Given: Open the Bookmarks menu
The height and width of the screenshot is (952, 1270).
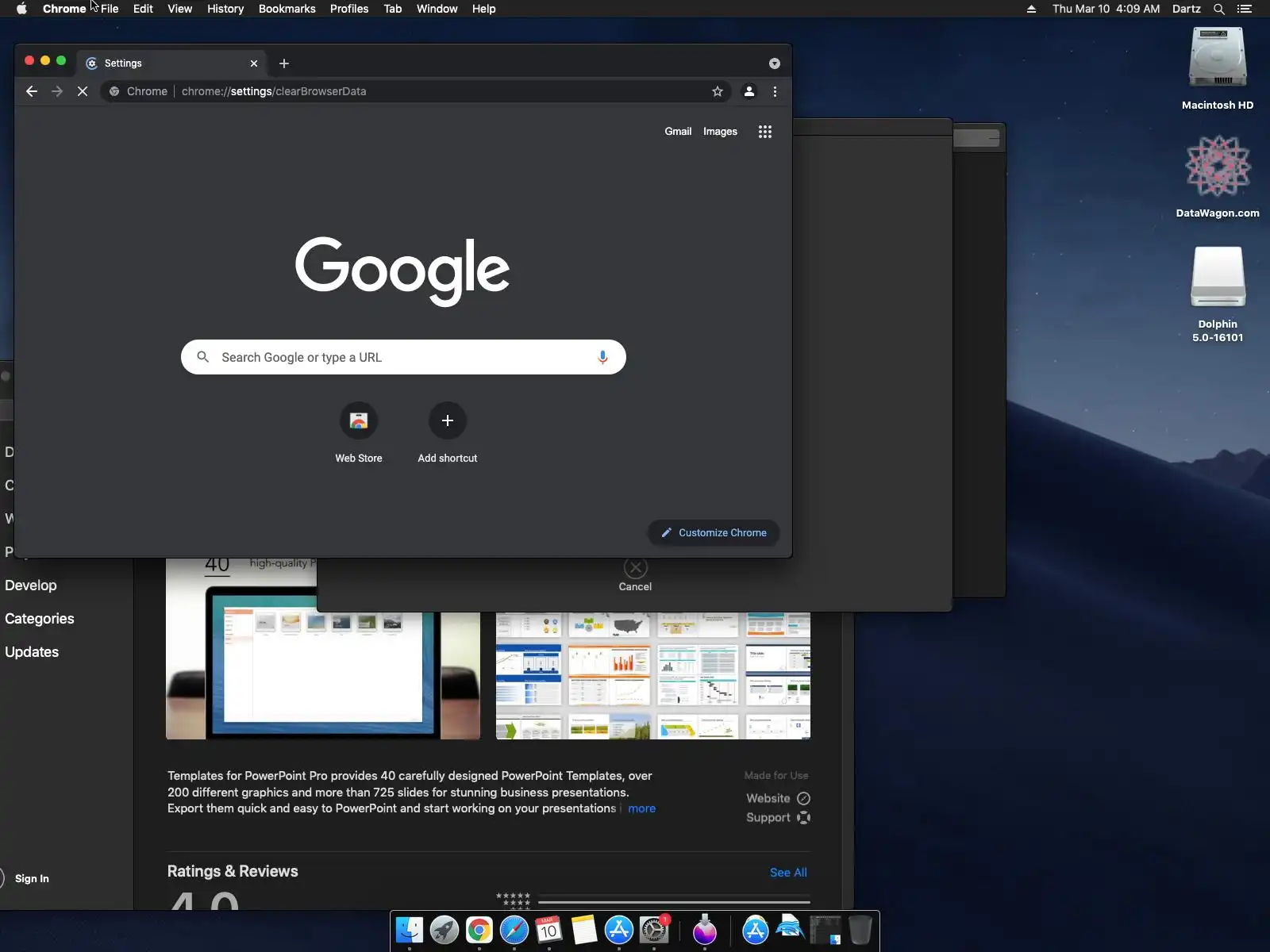Looking at the screenshot, I should (287, 9).
